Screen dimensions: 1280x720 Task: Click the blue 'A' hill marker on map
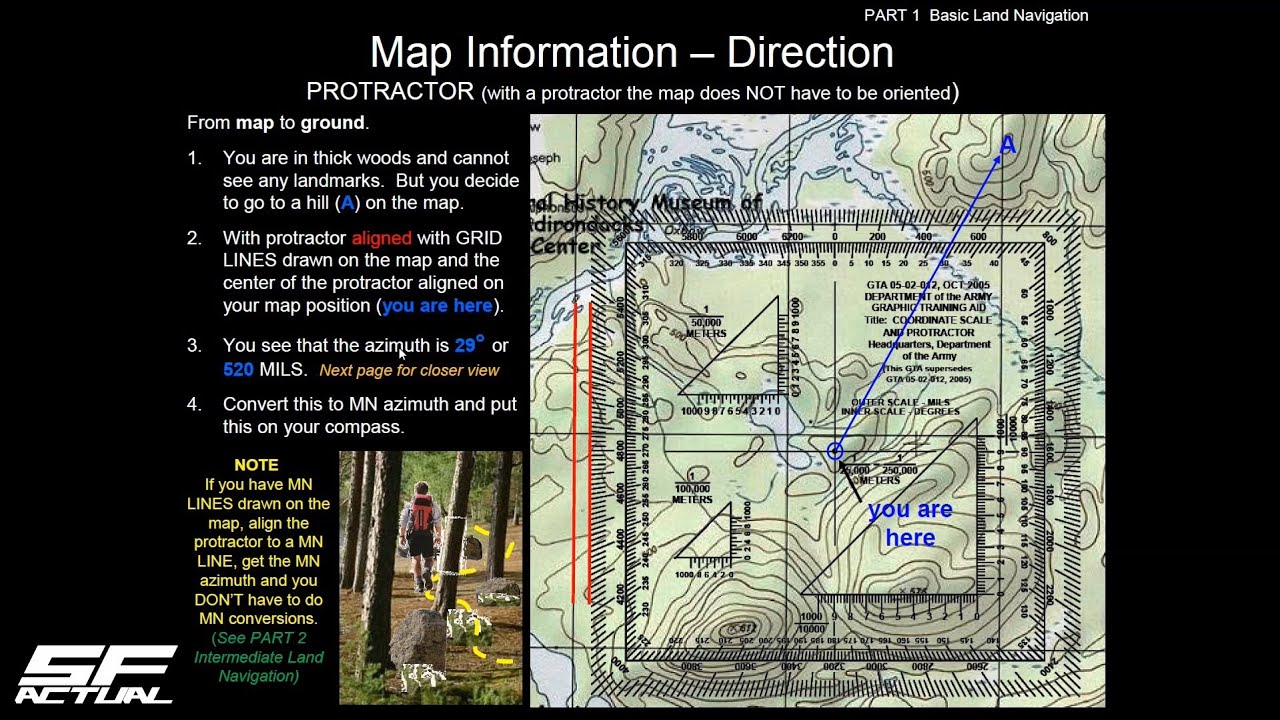(1007, 146)
